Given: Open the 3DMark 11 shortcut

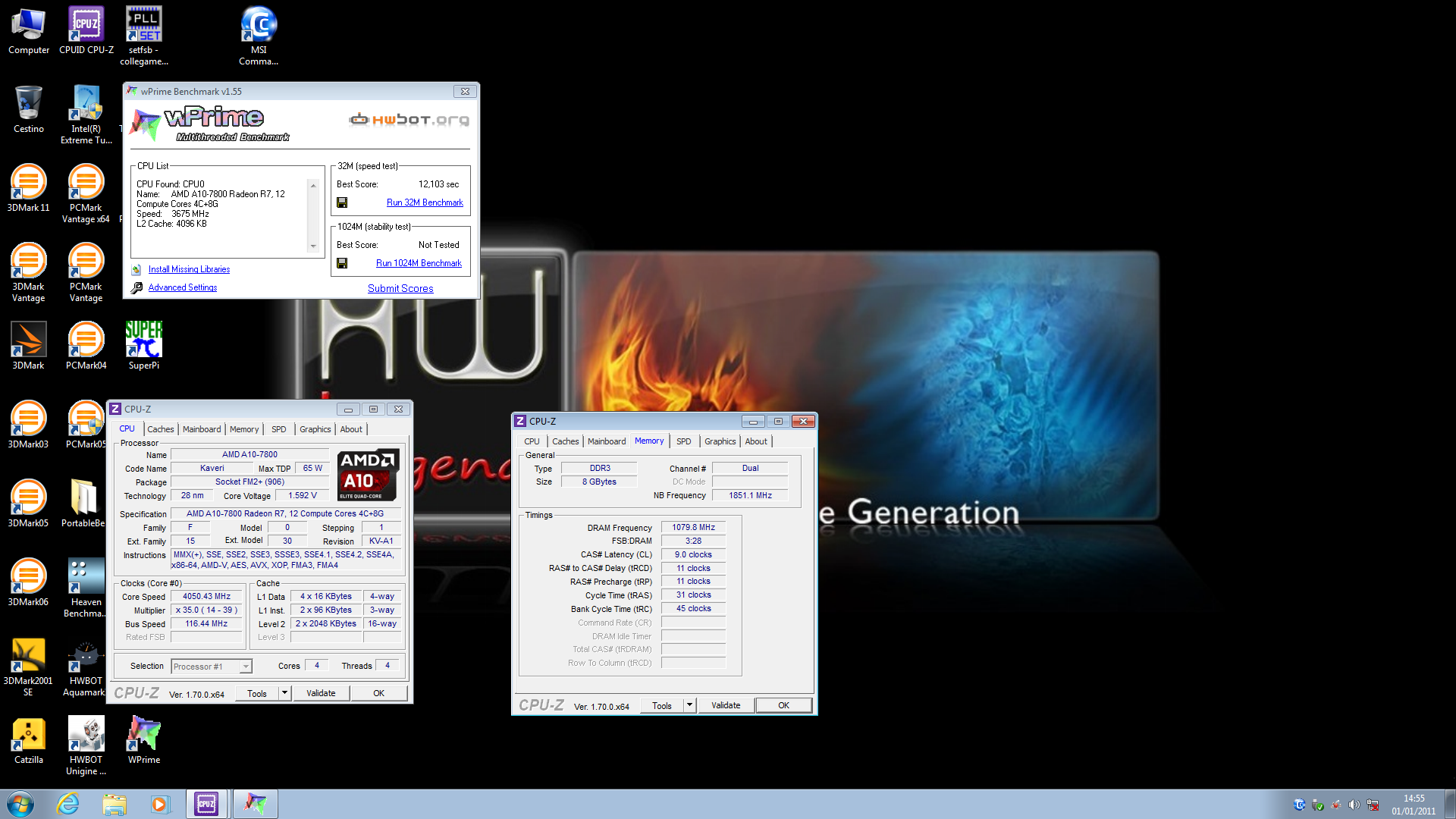Looking at the screenshot, I should (29, 188).
